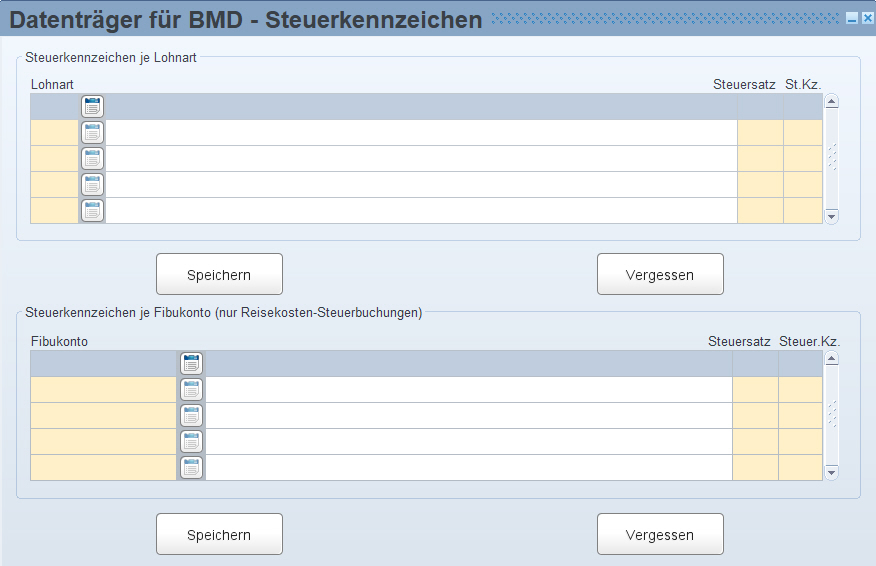Viewport: 876px width, 566px height.
Task: Focus Fibukonto number field in fourth row
Action: (103, 442)
